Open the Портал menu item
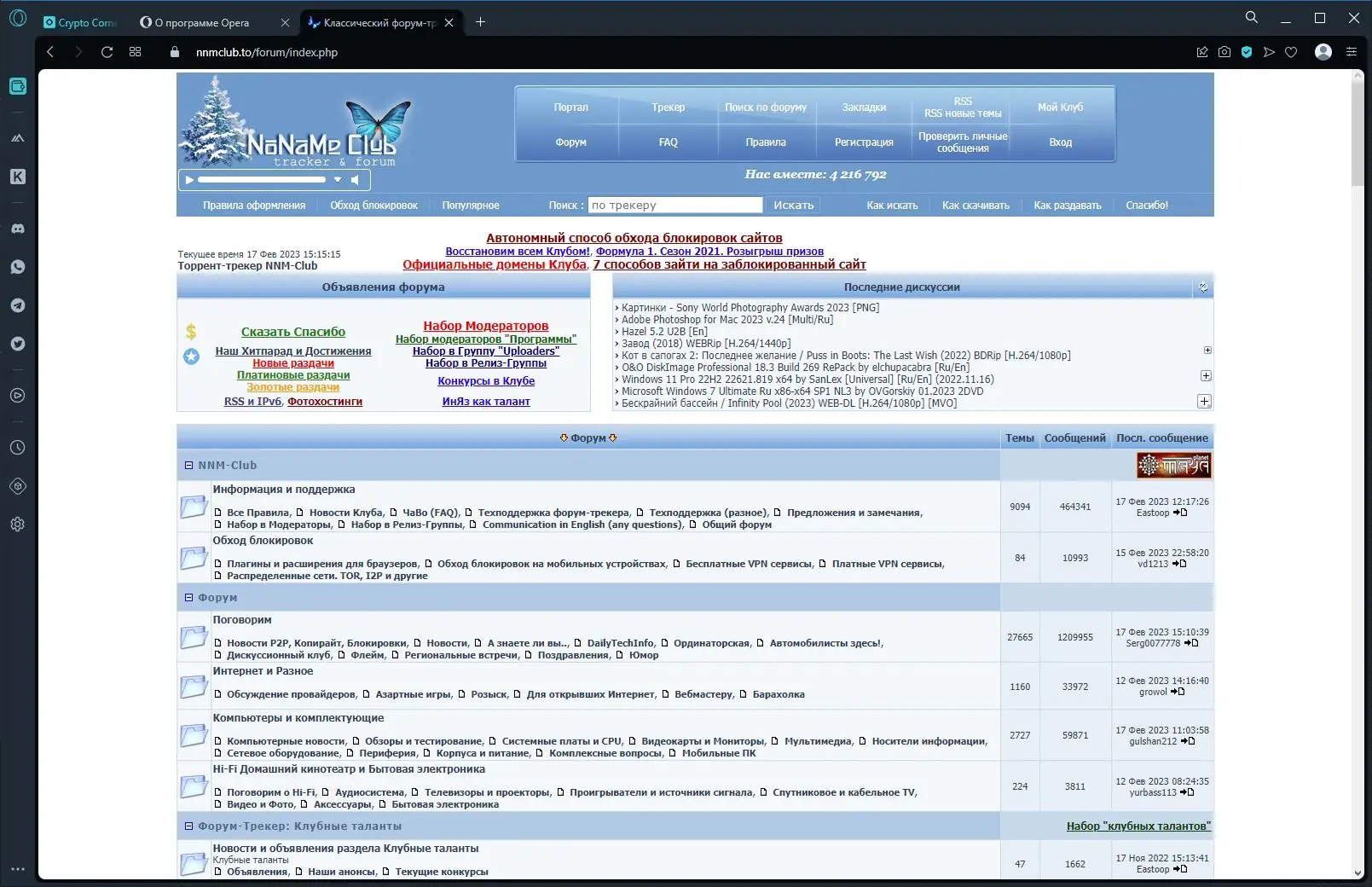The height and width of the screenshot is (887, 1372). click(570, 107)
